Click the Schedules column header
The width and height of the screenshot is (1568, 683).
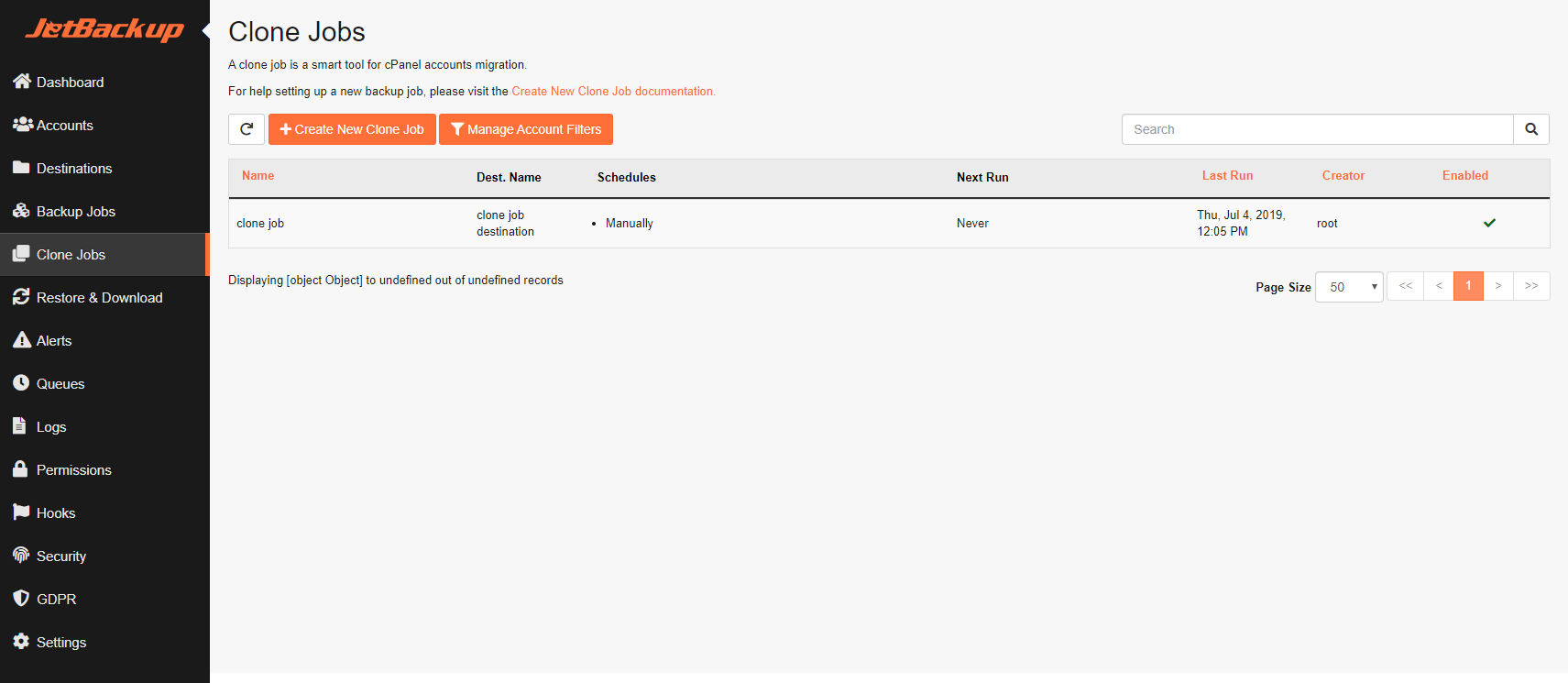coord(627,177)
